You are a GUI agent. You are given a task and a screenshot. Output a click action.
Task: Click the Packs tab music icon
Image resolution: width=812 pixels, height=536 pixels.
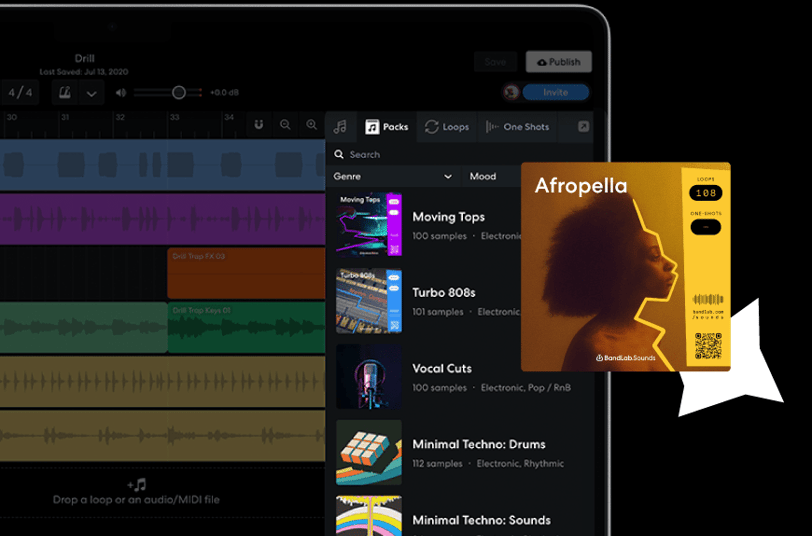[x=372, y=127]
